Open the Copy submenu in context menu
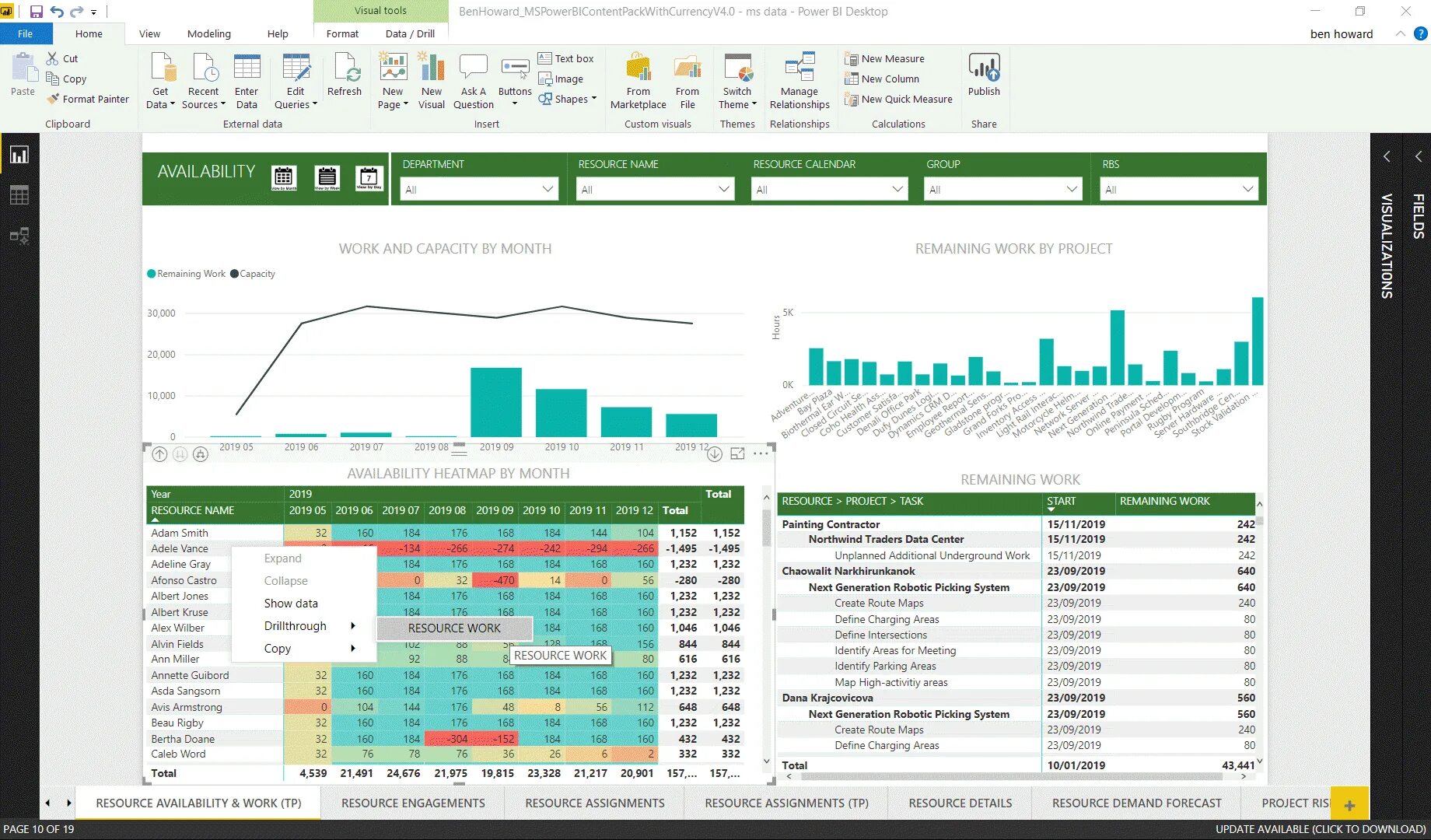The width and height of the screenshot is (1431, 840). [x=304, y=648]
